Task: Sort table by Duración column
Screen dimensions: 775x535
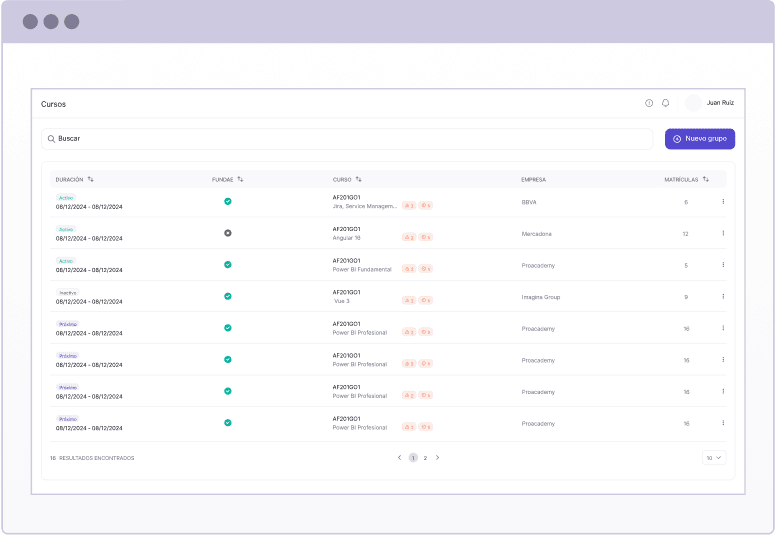Action: pos(91,179)
